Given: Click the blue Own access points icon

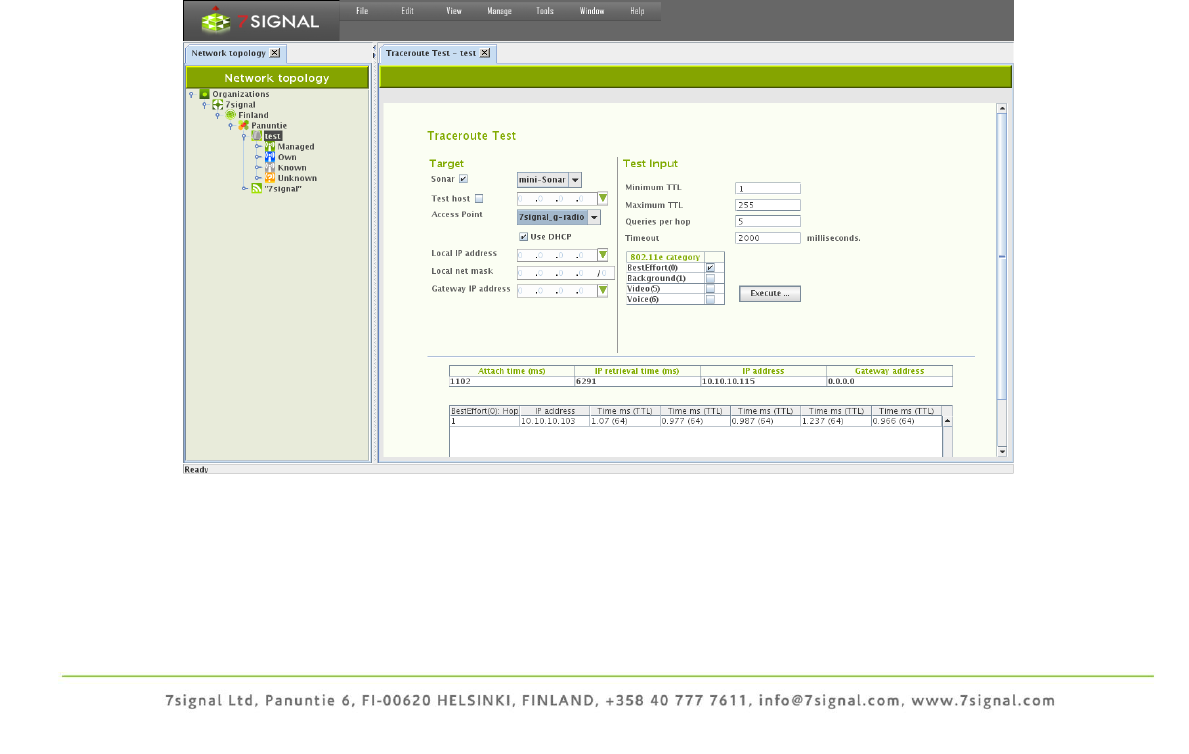Looking at the screenshot, I should coord(270,157).
